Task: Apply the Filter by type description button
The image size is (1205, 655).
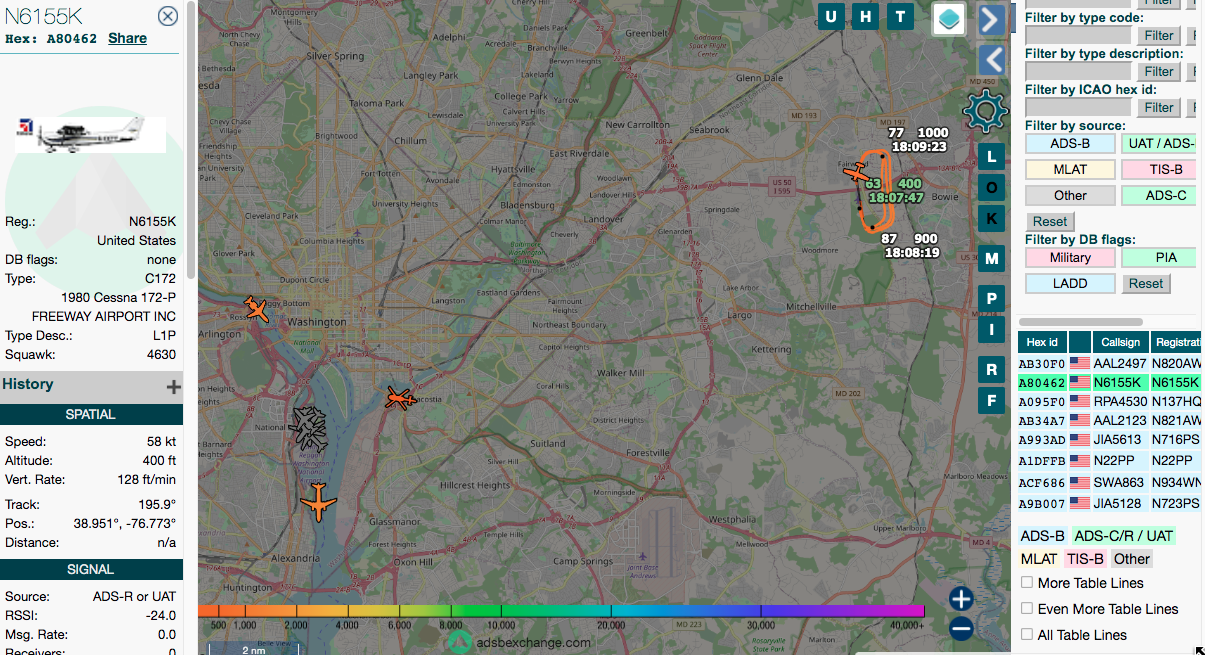Action: [1159, 71]
